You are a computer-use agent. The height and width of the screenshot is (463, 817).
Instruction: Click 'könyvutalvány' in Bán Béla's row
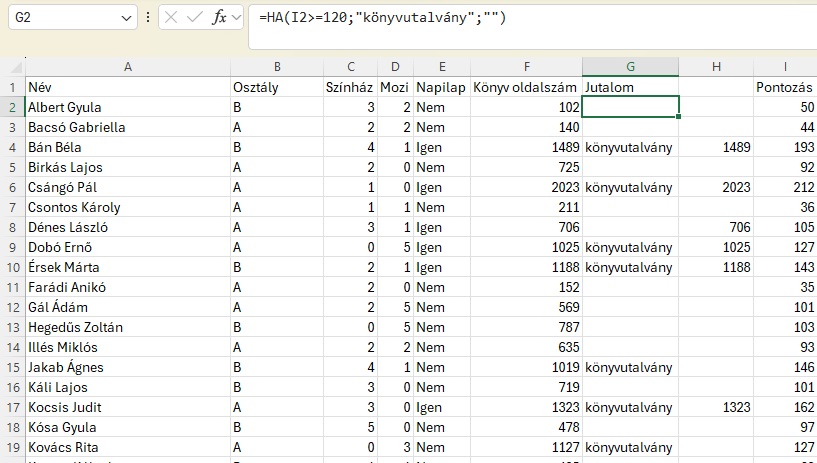pos(629,147)
